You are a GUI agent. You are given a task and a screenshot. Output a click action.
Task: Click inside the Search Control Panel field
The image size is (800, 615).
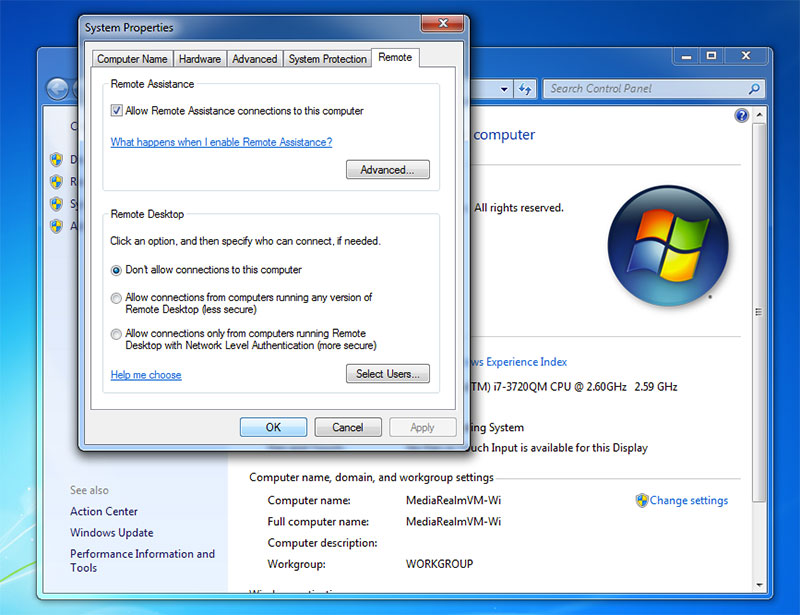650,88
